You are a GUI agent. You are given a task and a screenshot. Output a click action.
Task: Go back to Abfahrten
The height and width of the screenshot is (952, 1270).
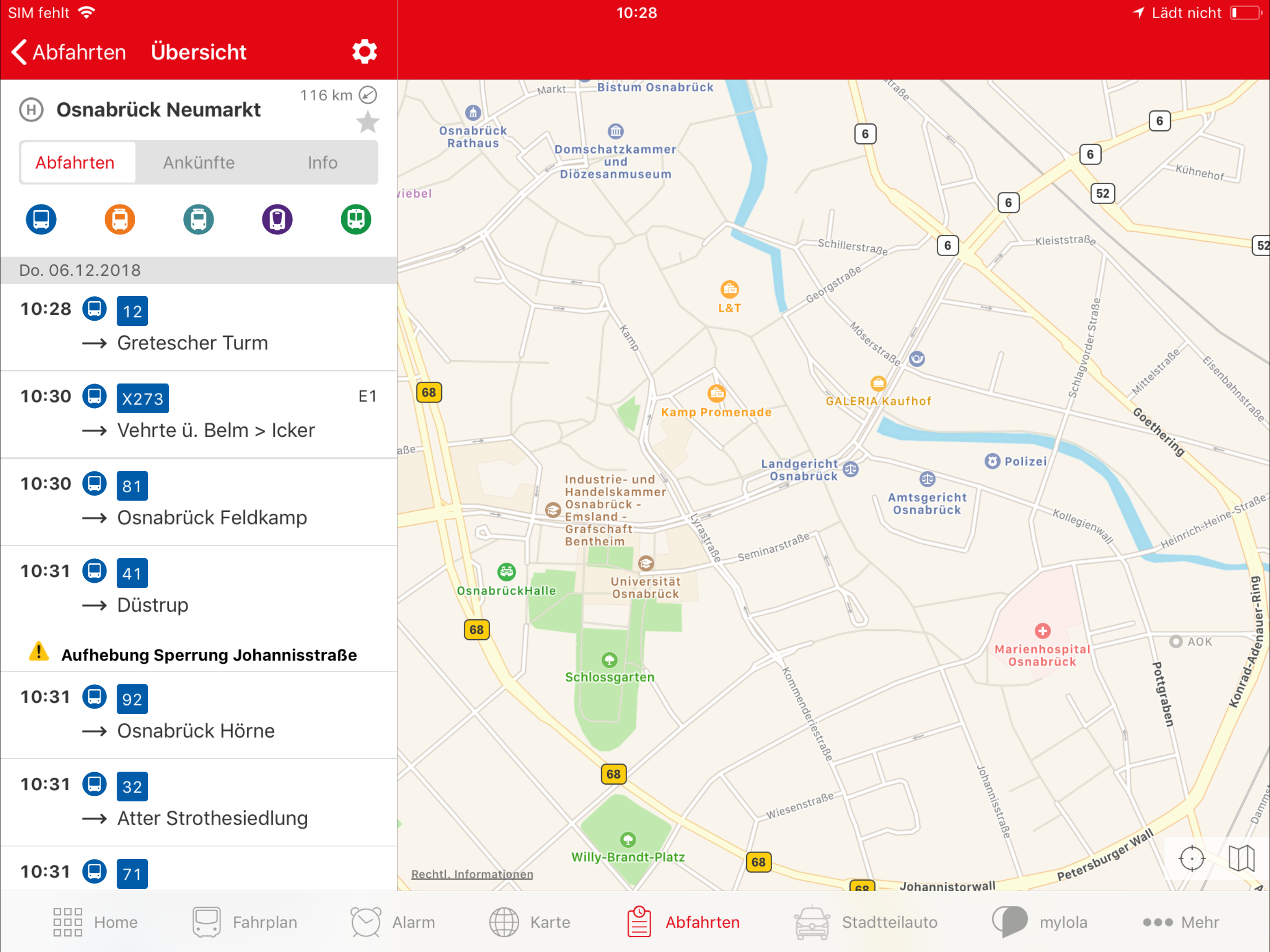[x=68, y=52]
